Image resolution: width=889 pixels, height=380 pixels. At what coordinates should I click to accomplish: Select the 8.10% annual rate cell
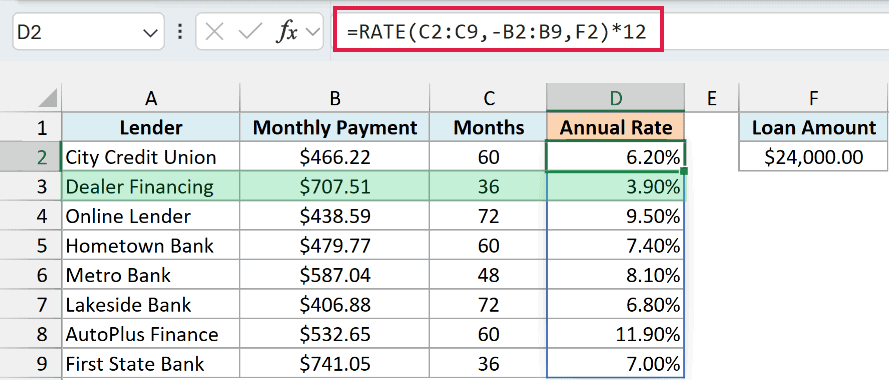click(x=616, y=275)
